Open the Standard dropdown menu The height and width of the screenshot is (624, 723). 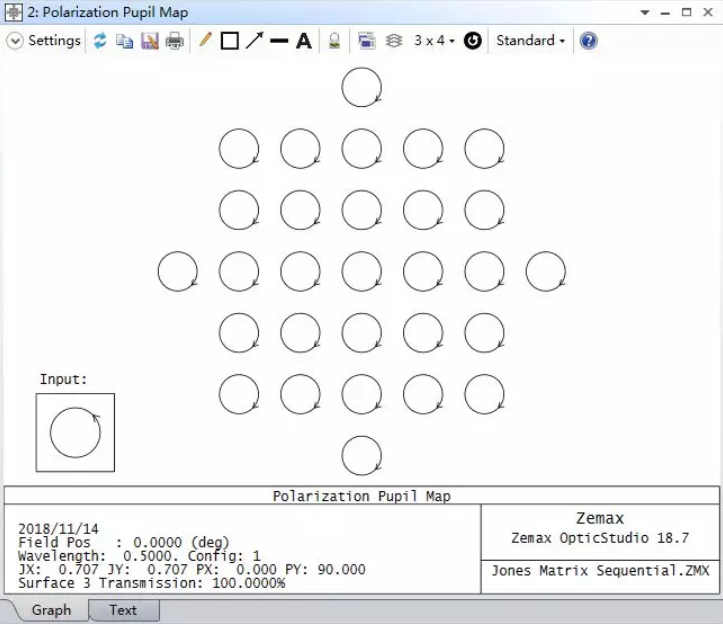530,41
